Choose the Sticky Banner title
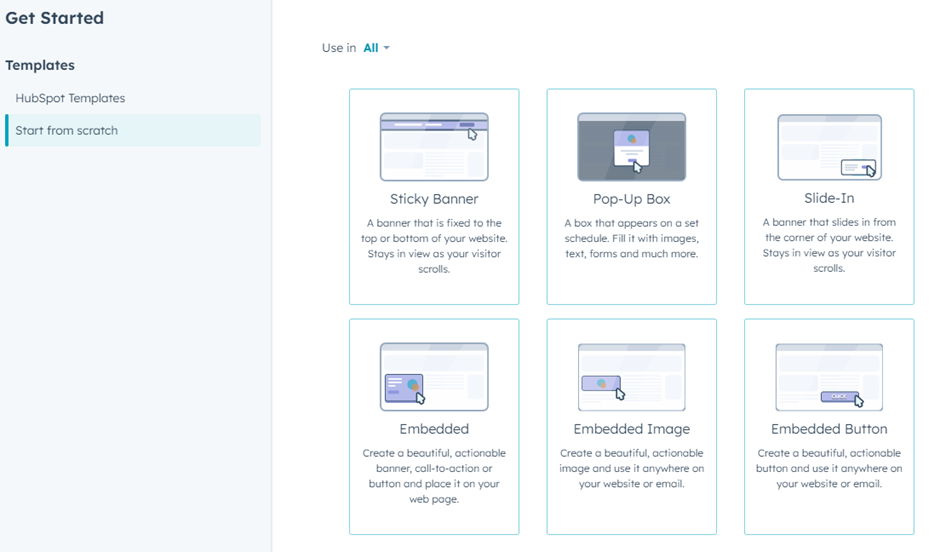 click(x=434, y=199)
